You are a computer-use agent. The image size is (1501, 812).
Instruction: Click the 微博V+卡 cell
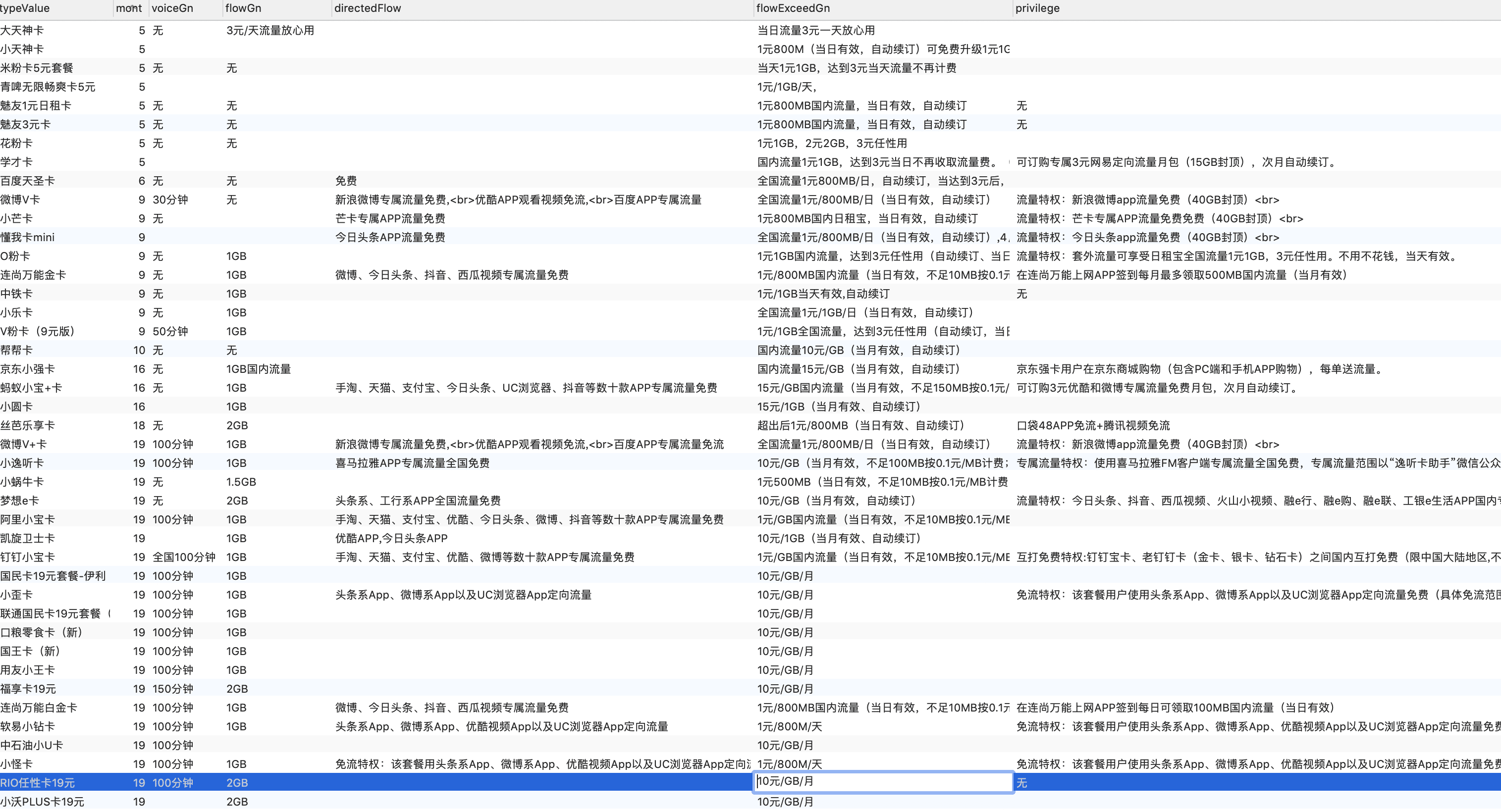point(23,444)
